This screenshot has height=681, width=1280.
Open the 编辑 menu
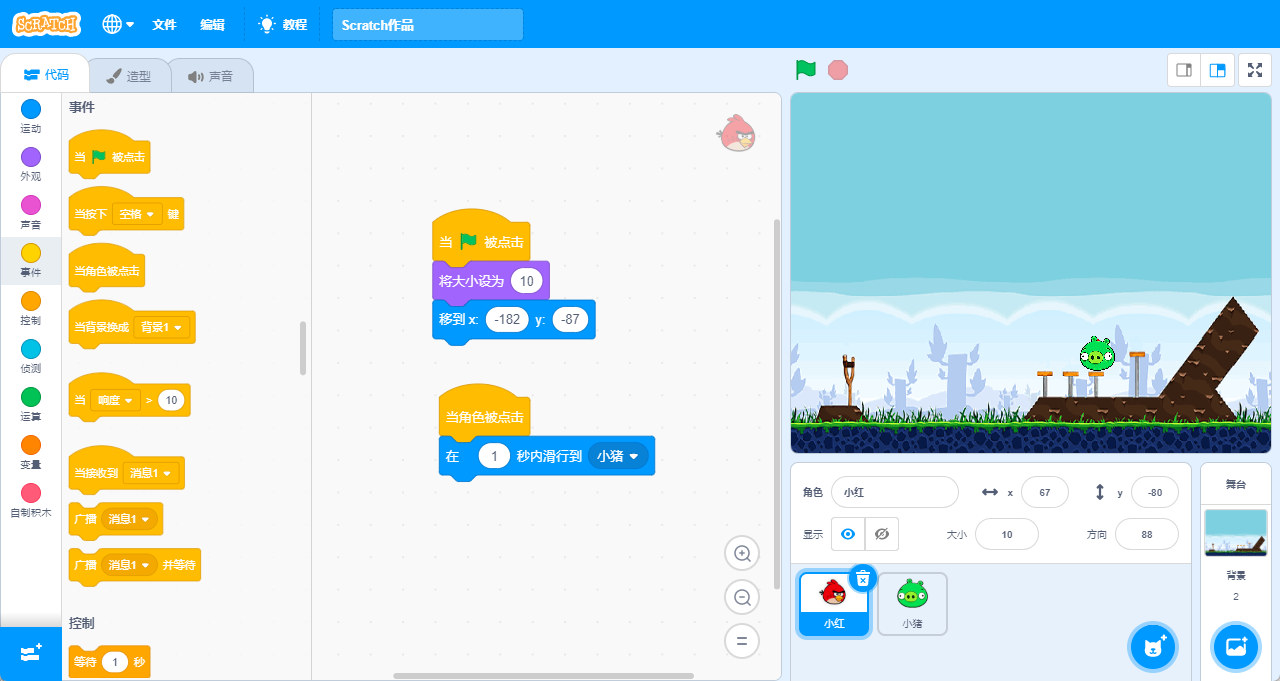tap(212, 25)
